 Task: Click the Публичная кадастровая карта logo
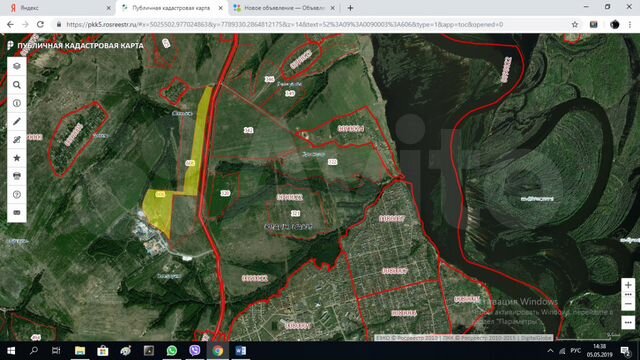[x=76, y=45]
